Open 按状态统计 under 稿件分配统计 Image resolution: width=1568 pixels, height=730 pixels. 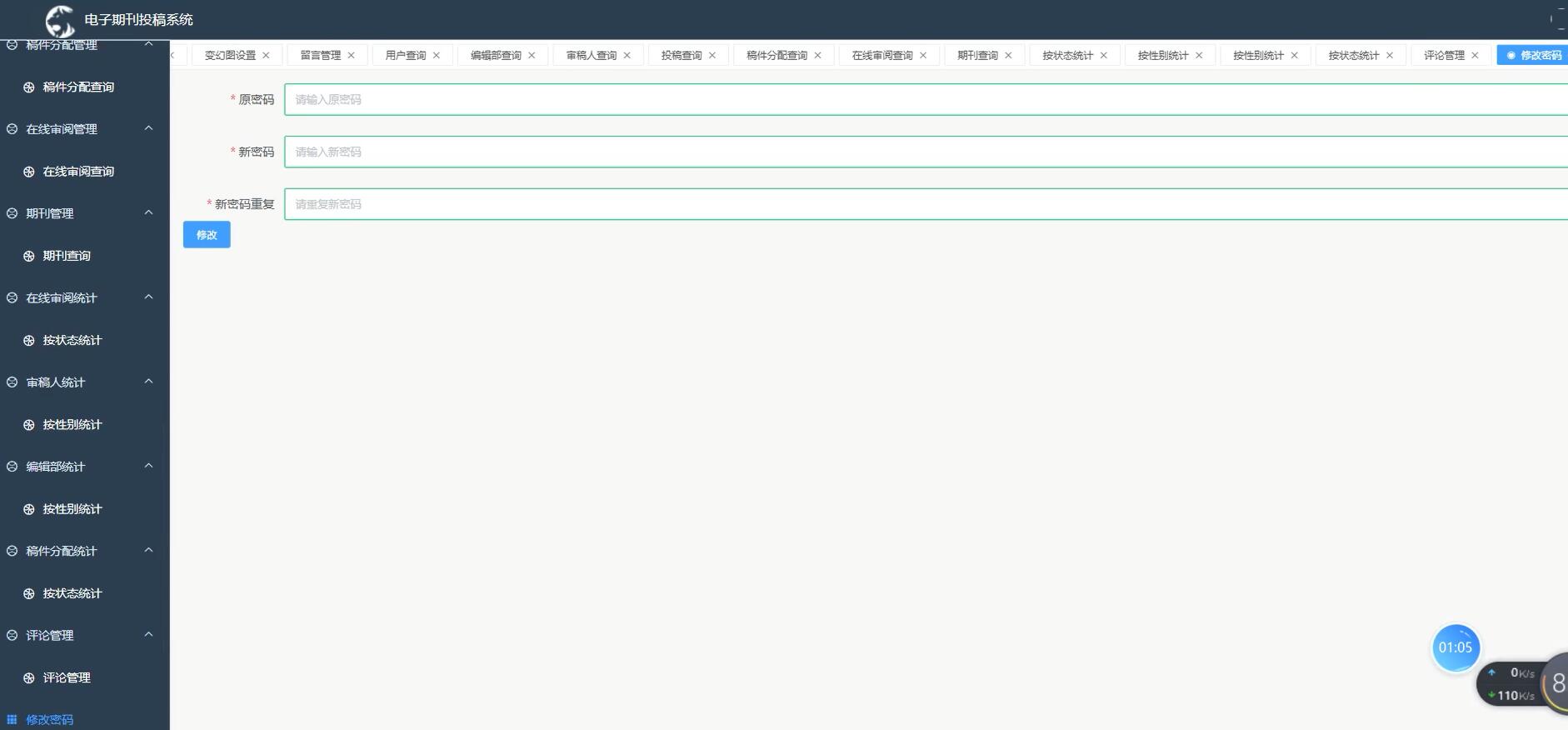click(x=72, y=593)
